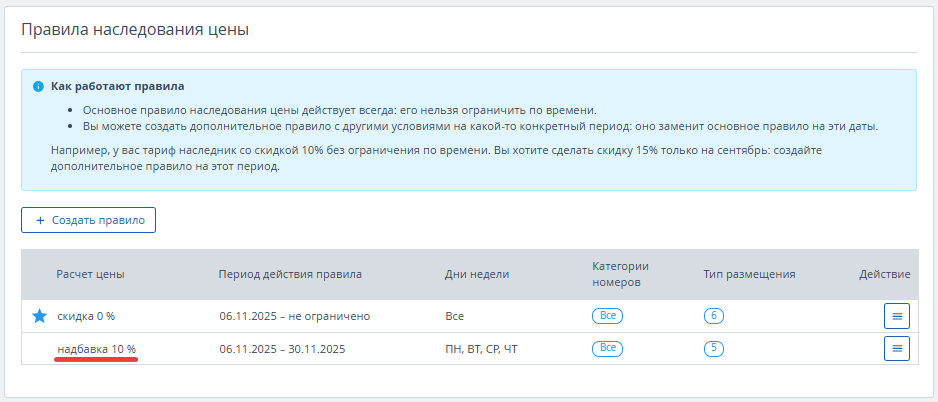Click the 'Все' category badge in the discount row
Viewport: 938px width, 402px height.
(x=607, y=316)
